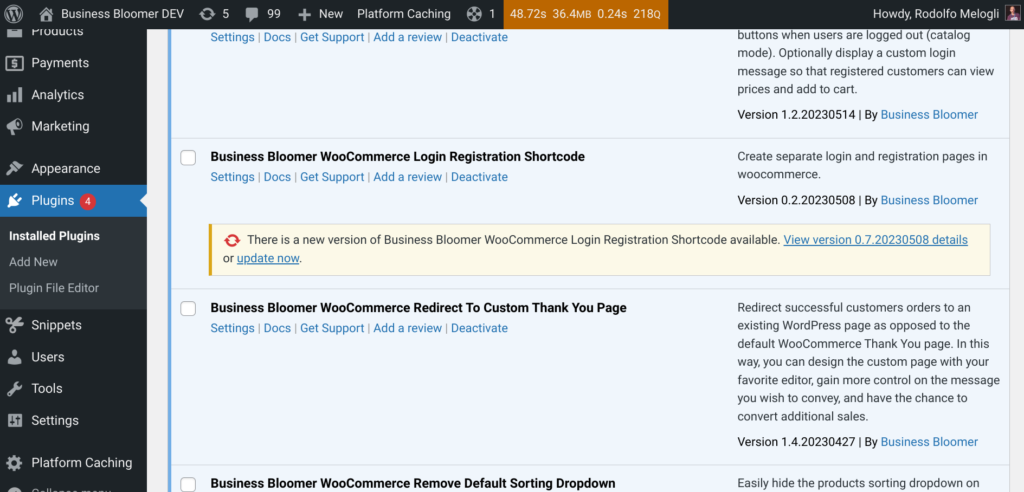Click the Users person icon
The width and height of the screenshot is (1024, 492).
tap(14, 357)
